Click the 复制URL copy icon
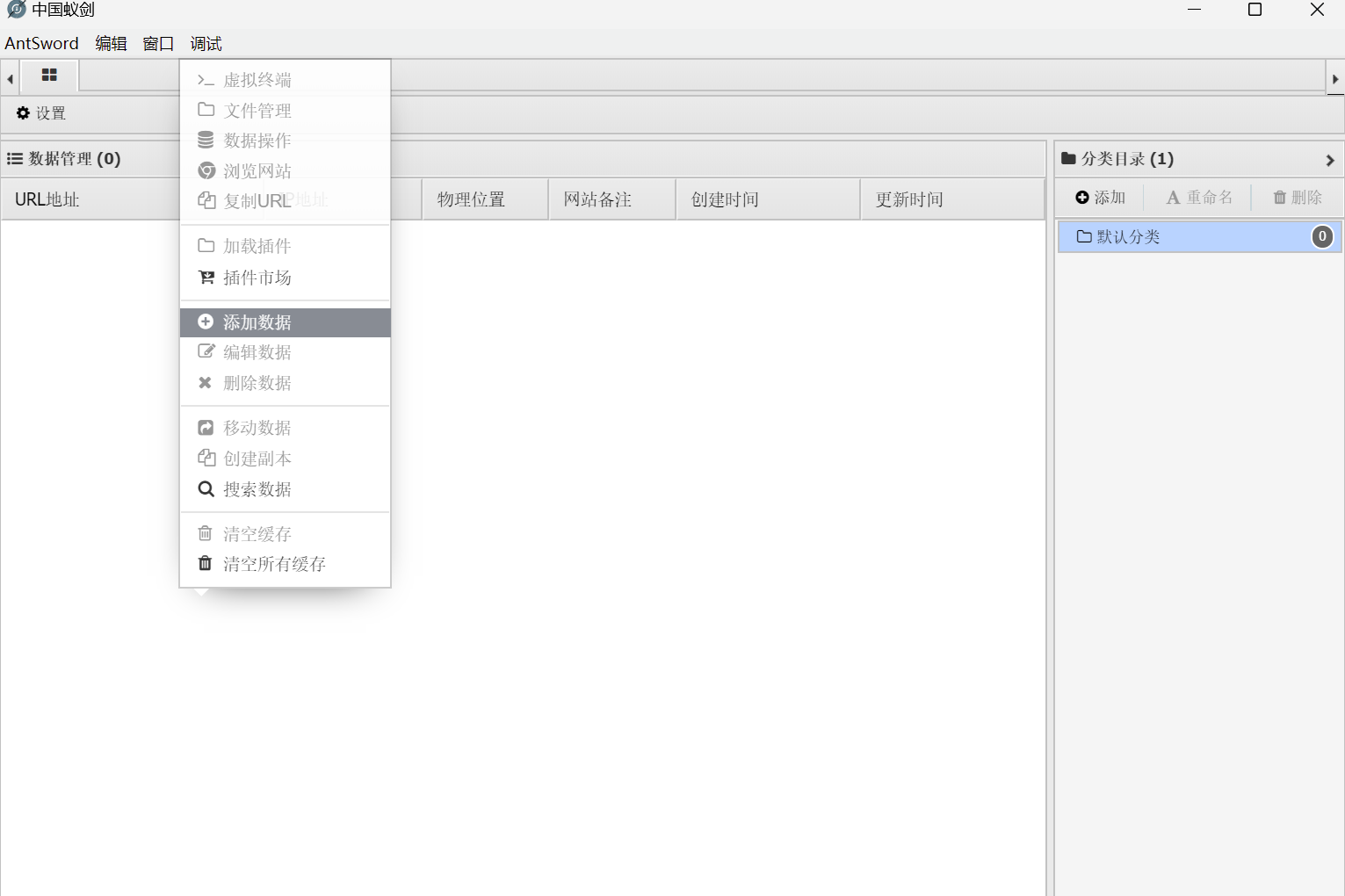 [206, 200]
